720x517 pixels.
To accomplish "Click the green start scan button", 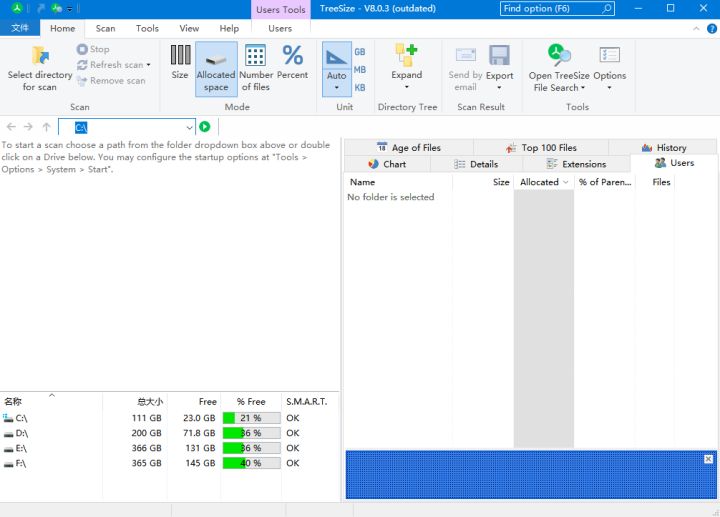I will tap(205, 127).
